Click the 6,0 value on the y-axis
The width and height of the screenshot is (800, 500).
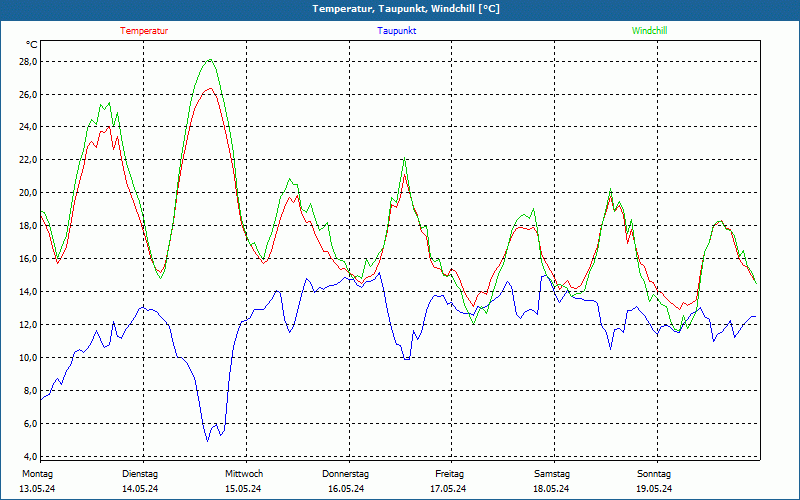[30, 423]
